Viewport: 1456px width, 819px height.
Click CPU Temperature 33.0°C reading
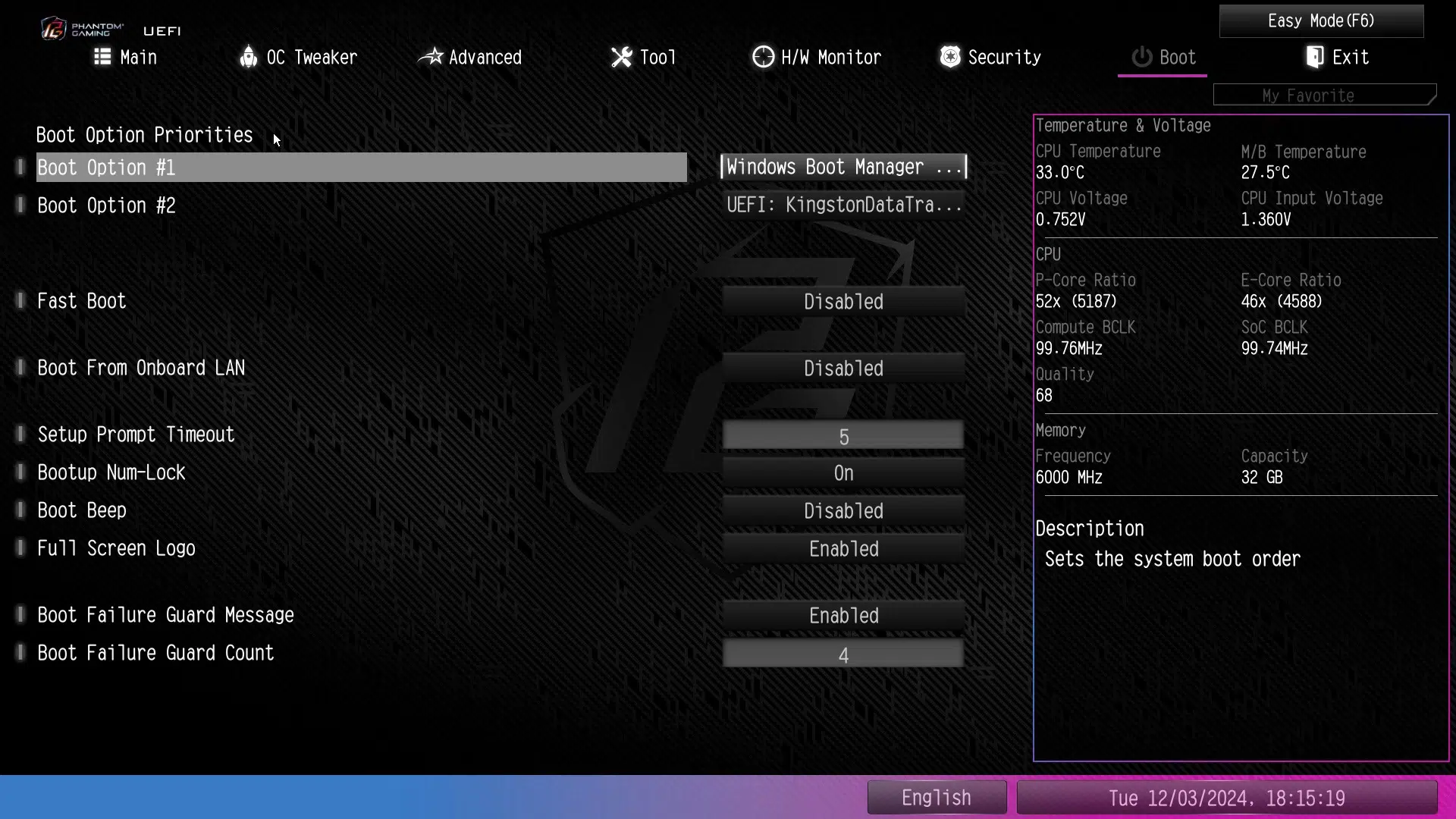click(1060, 172)
